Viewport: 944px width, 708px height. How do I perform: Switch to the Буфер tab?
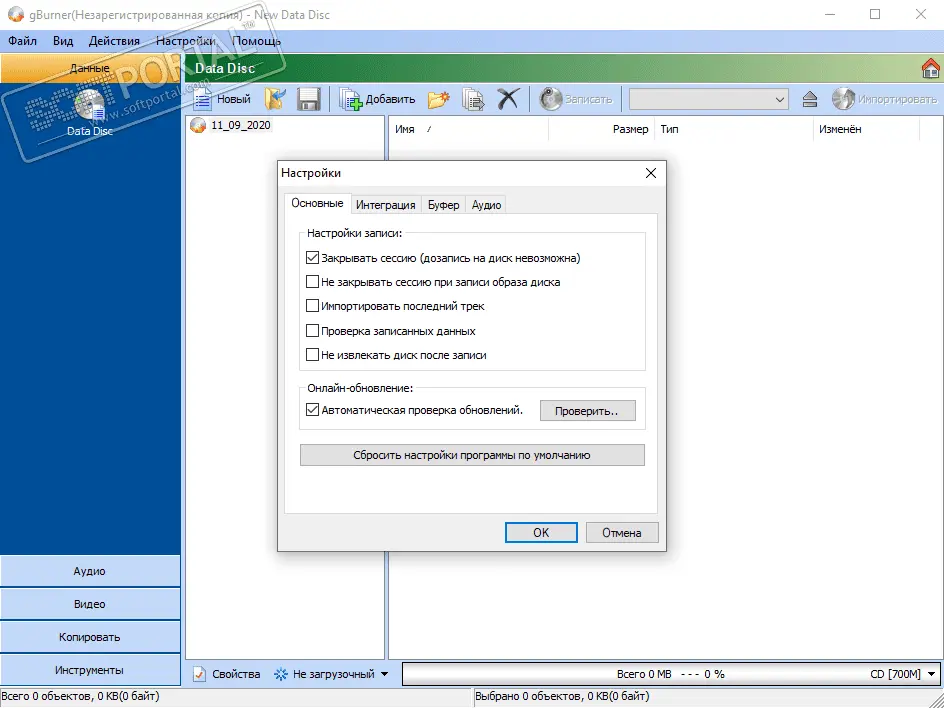[x=443, y=205]
